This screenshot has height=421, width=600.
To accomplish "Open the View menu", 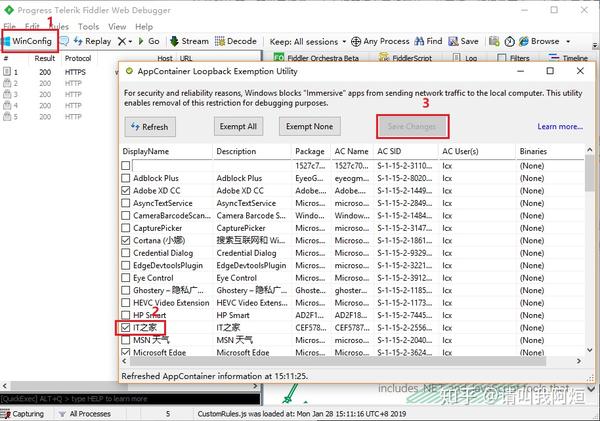I will click(117, 26).
